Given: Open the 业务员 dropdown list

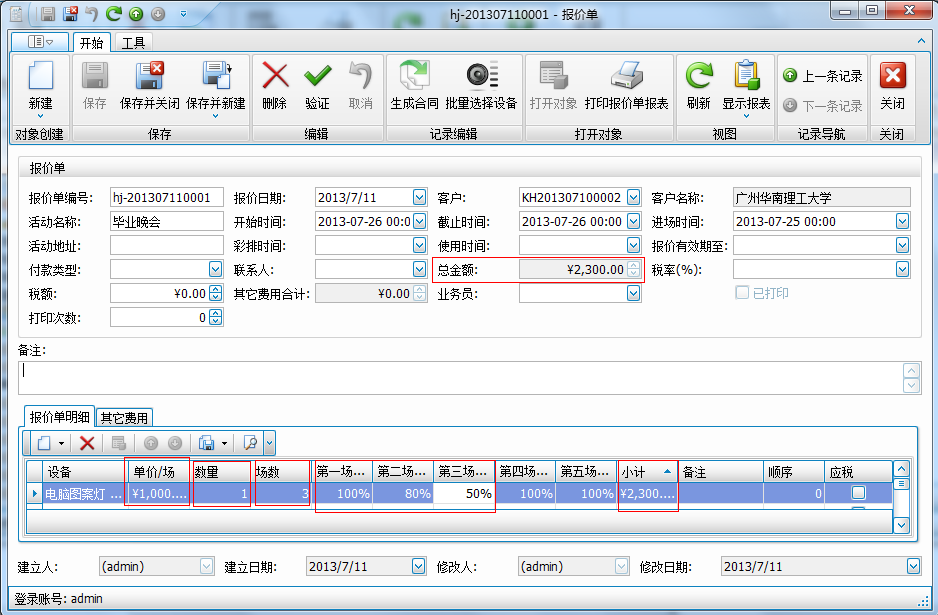Looking at the screenshot, I should [633, 293].
